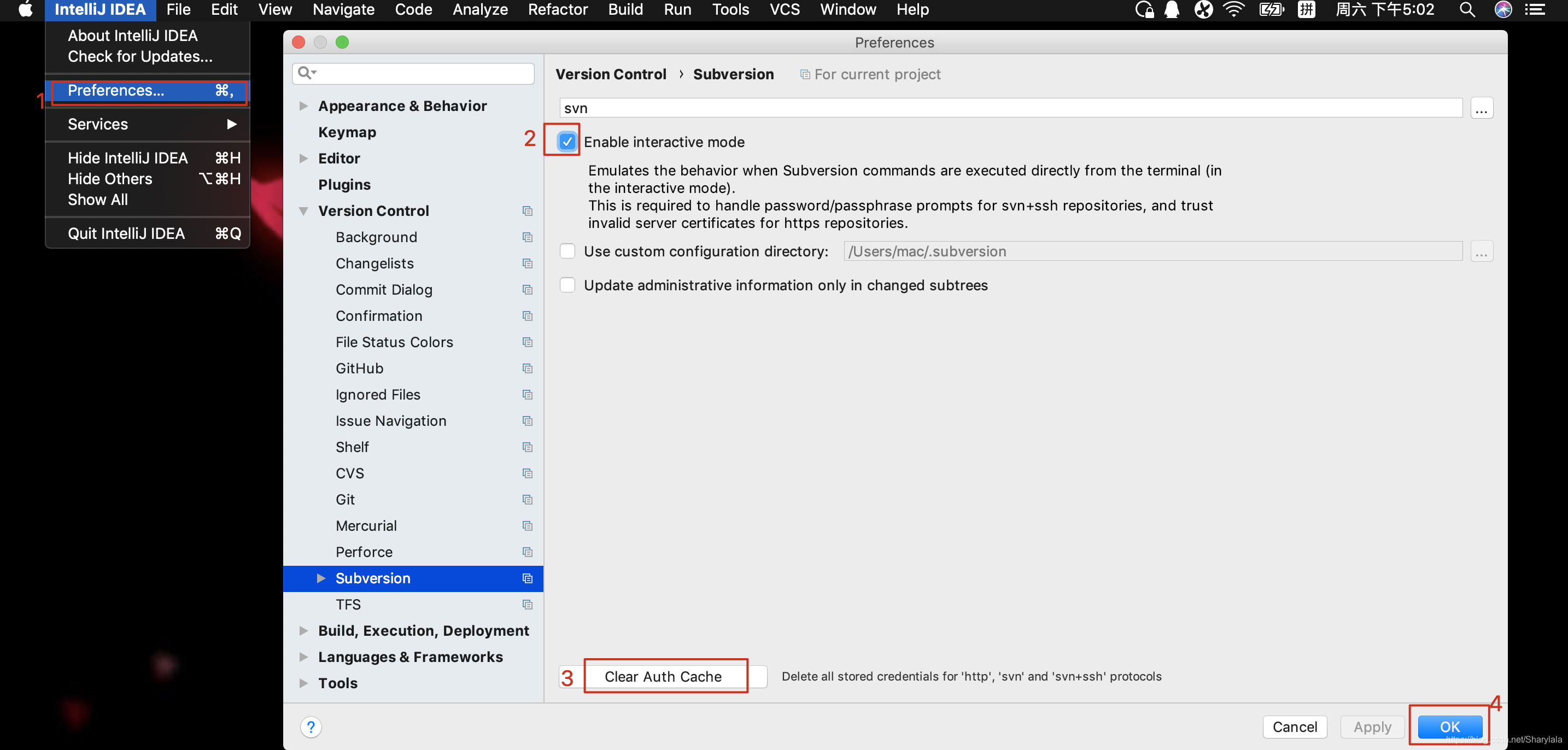Click the per-project icon beside Mercurial
The width and height of the screenshot is (1568, 750).
527,525
